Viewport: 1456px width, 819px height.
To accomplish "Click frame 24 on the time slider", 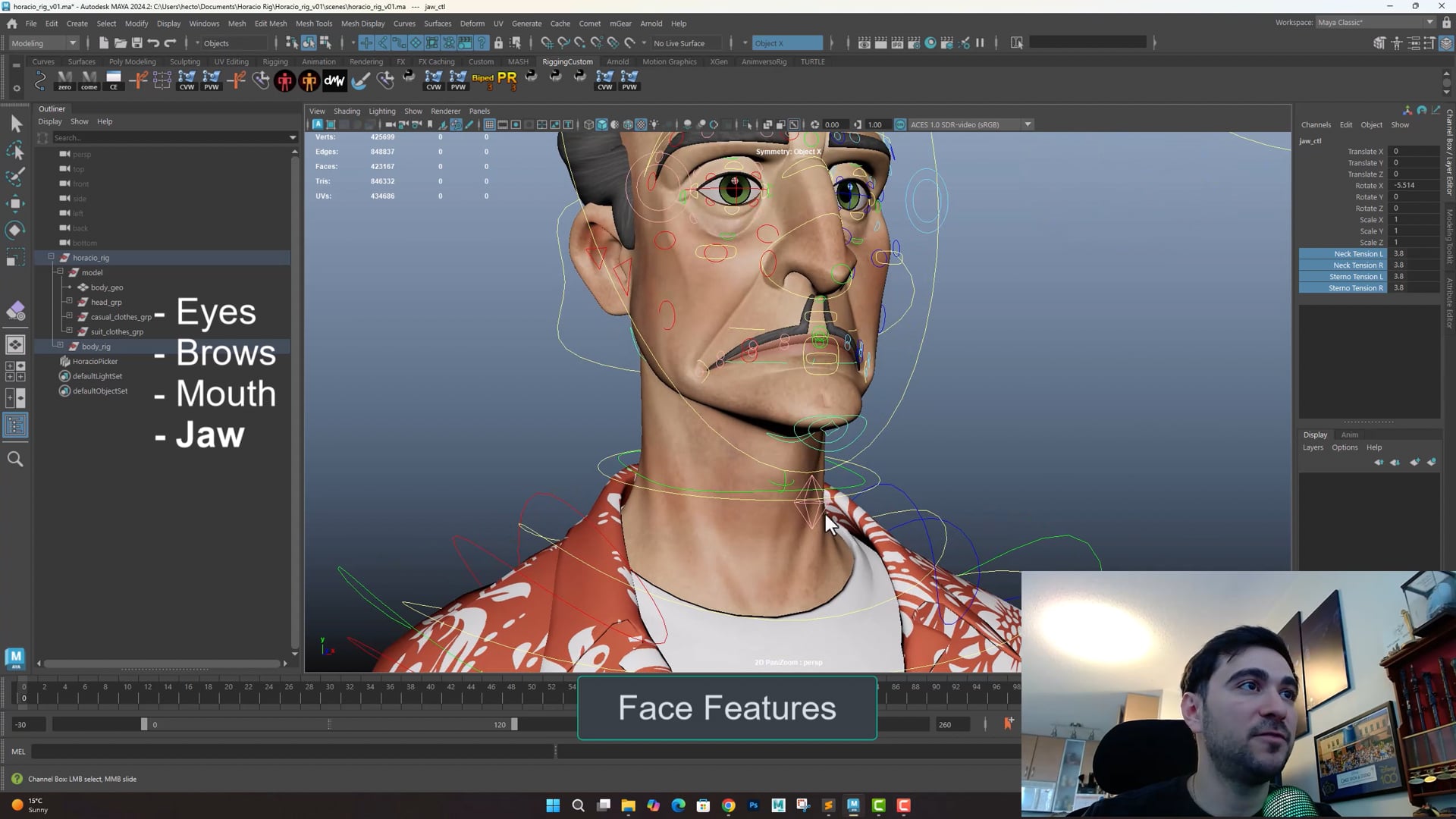I will pyautogui.click(x=268, y=687).
